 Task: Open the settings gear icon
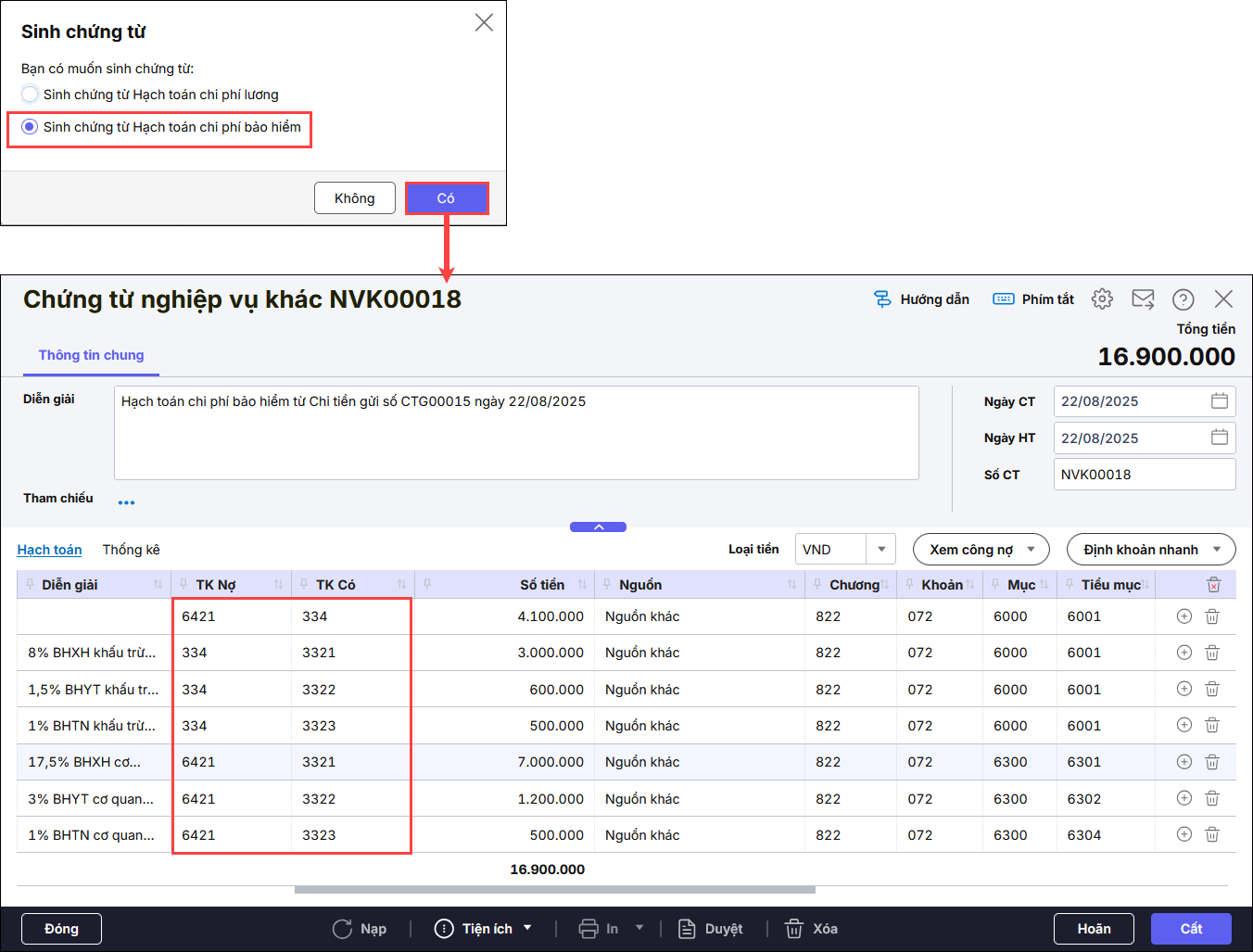tap(1102, 298)
